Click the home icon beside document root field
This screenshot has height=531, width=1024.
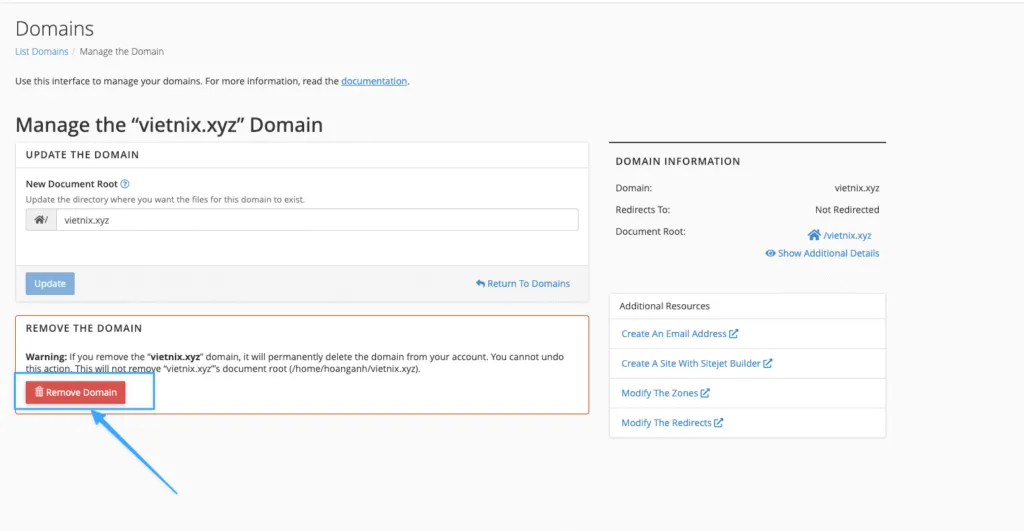tap(41, 220)
